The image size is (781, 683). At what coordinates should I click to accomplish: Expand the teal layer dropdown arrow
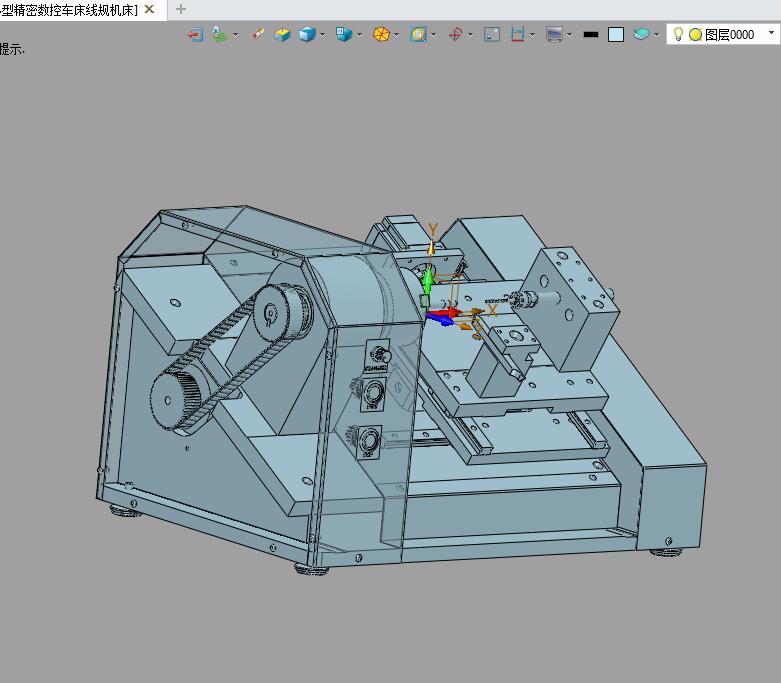point(656,35)
